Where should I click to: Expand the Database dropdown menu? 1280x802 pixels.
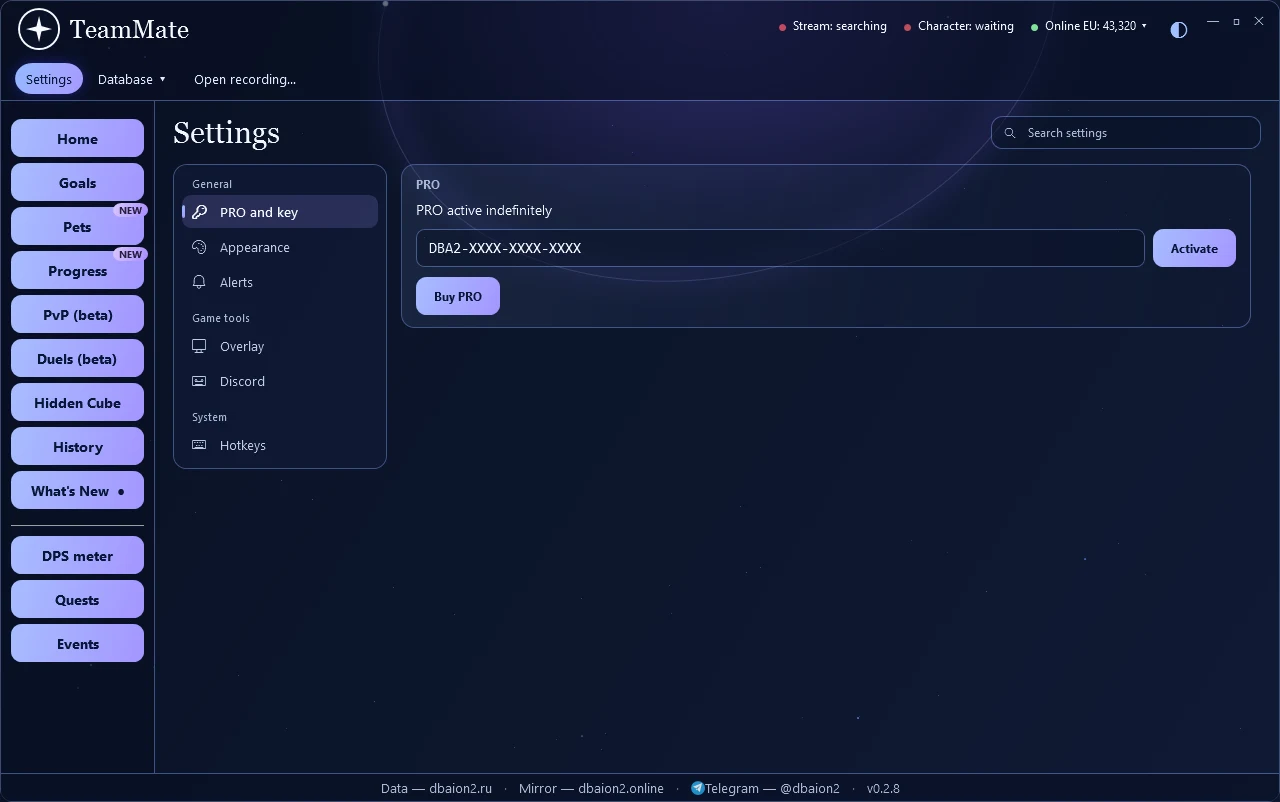pos(132,79)
